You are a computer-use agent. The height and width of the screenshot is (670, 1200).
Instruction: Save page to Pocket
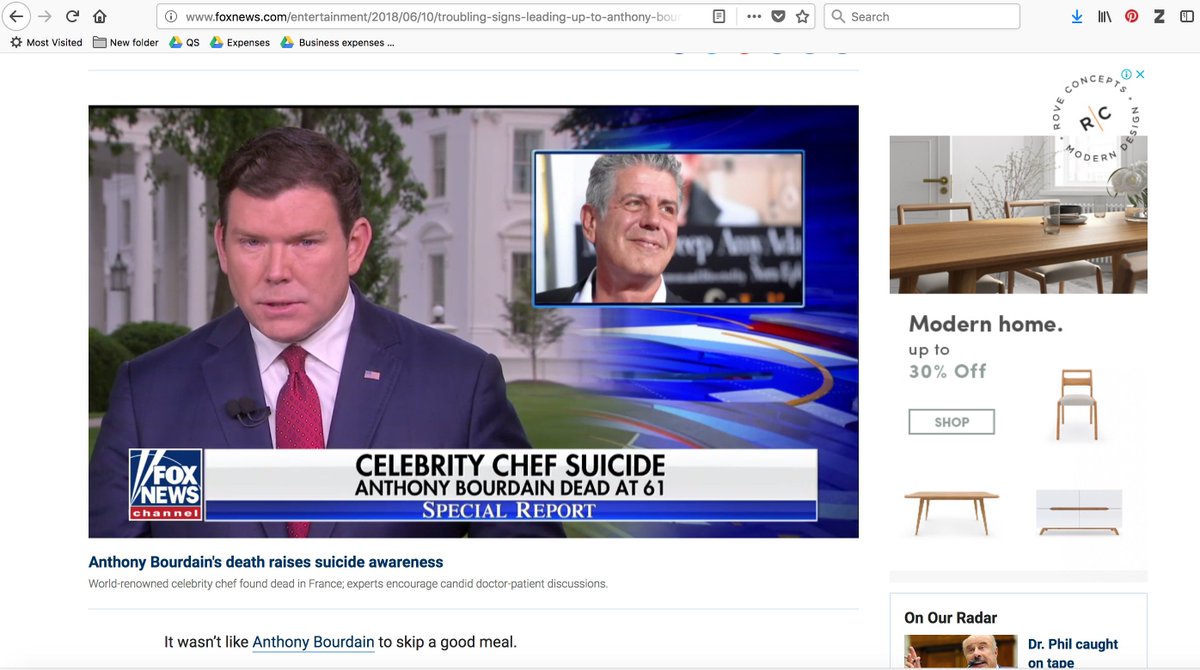tap(778, 17)
